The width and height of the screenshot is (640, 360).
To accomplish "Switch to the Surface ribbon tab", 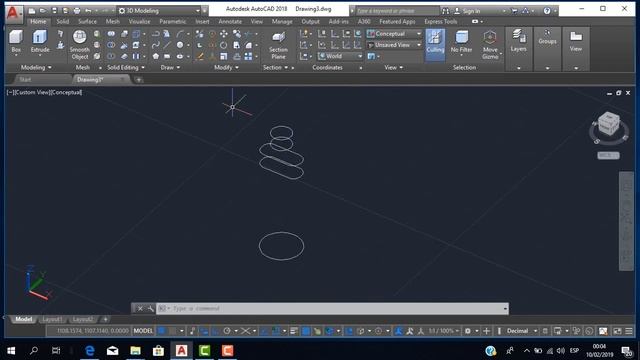I will [87, 21].
